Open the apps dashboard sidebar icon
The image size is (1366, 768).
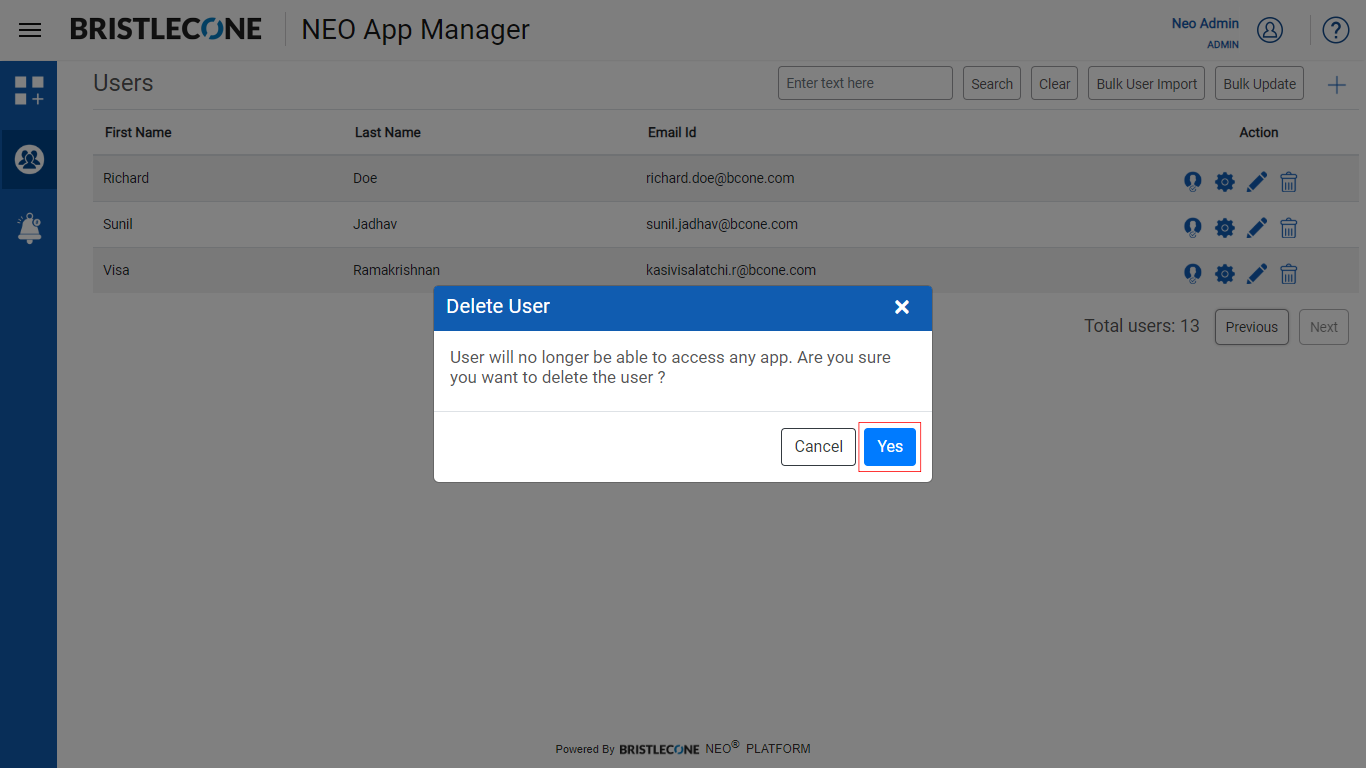pyautogui.click(x=29, y=91)
